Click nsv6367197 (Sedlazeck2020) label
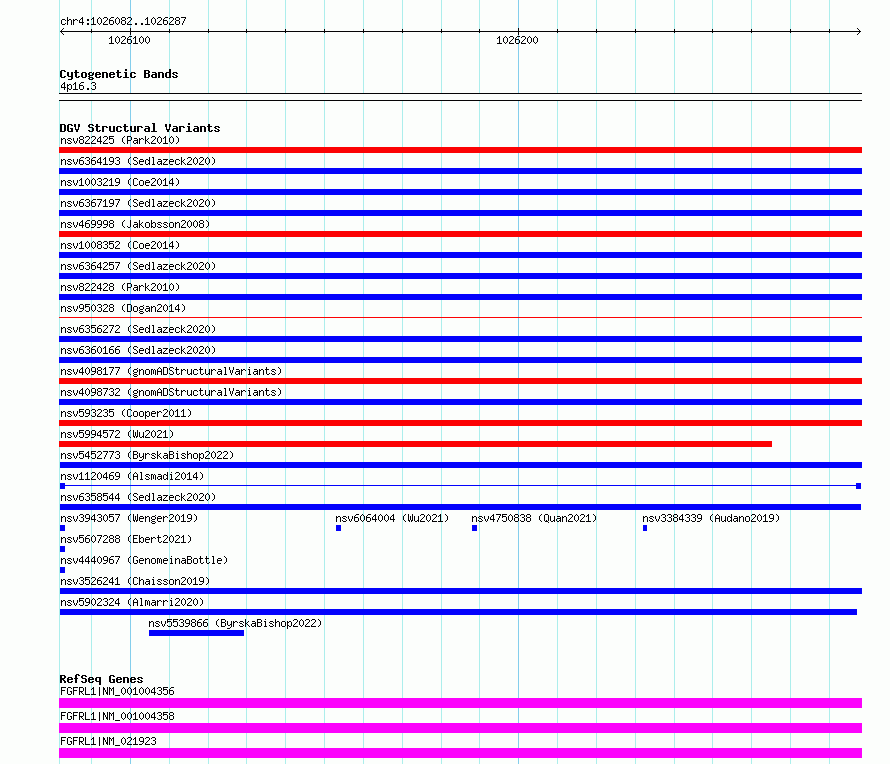This screenshot has width=890, height=764. point(138,203)
